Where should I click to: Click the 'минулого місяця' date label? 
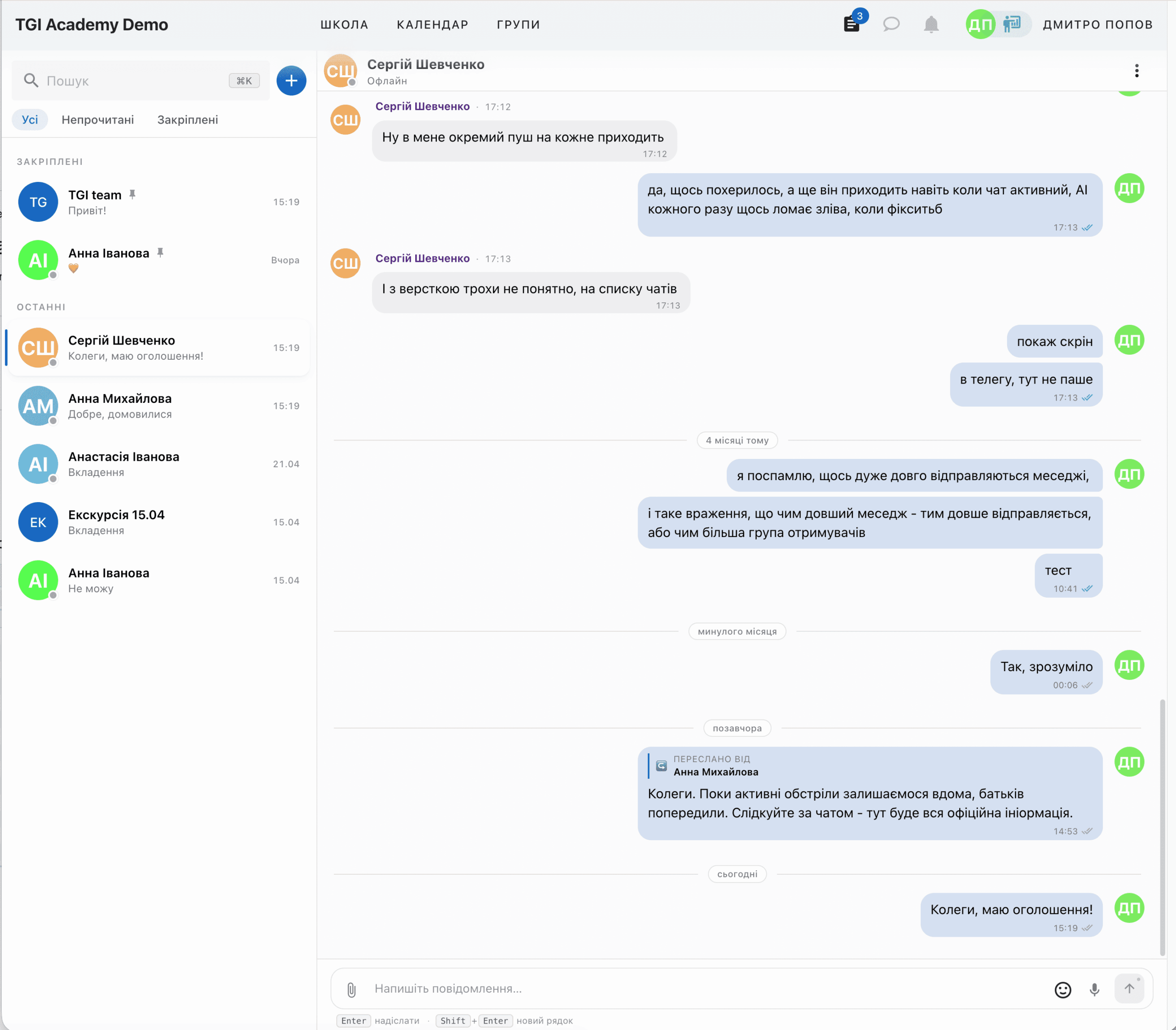(737, 632)
